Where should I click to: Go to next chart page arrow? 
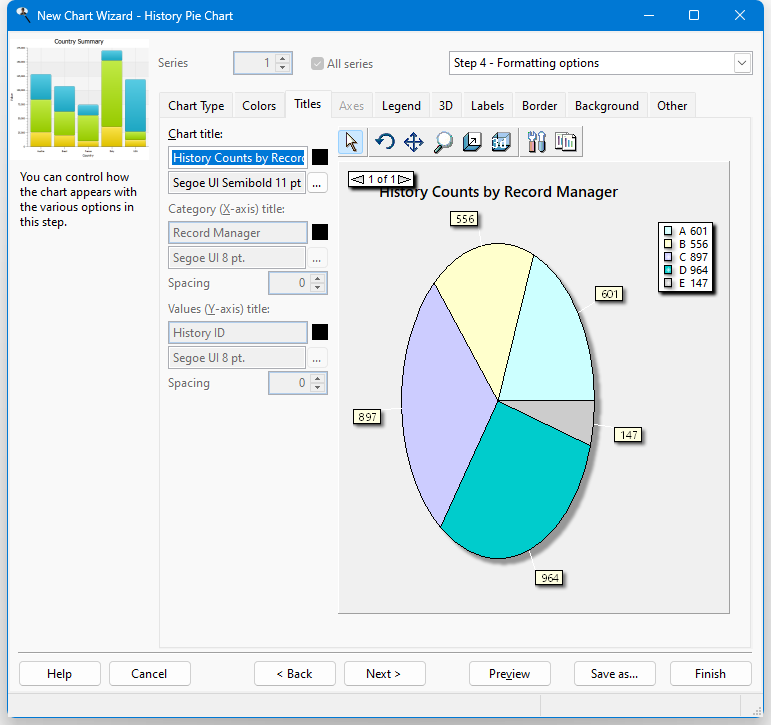click(404, 179)
